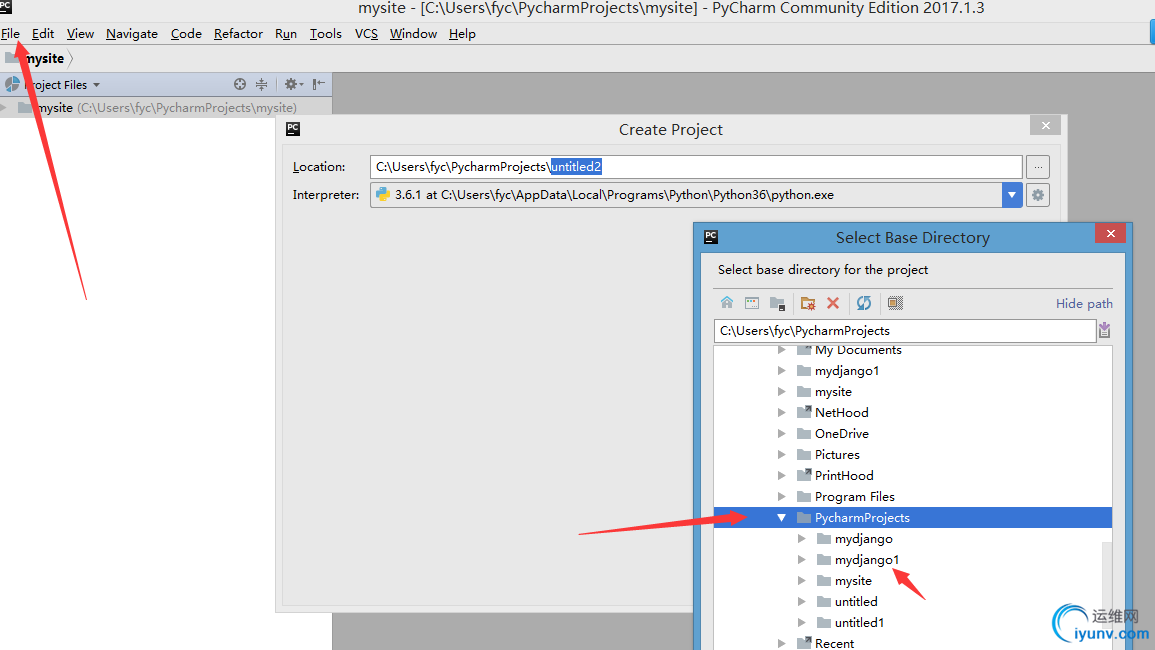The image size is (1155, 650).
Task: Click Collapse All icon in Project panel
Action: [x=261, y=85]
